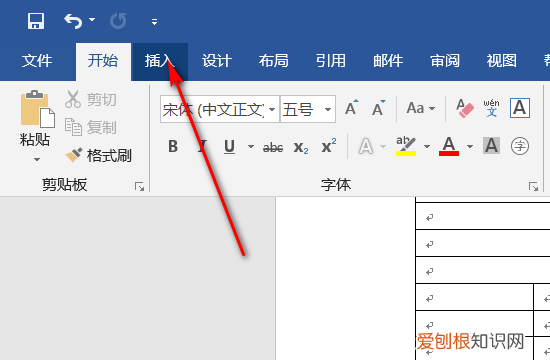Toggle Superscript x²

click(329, 146)
